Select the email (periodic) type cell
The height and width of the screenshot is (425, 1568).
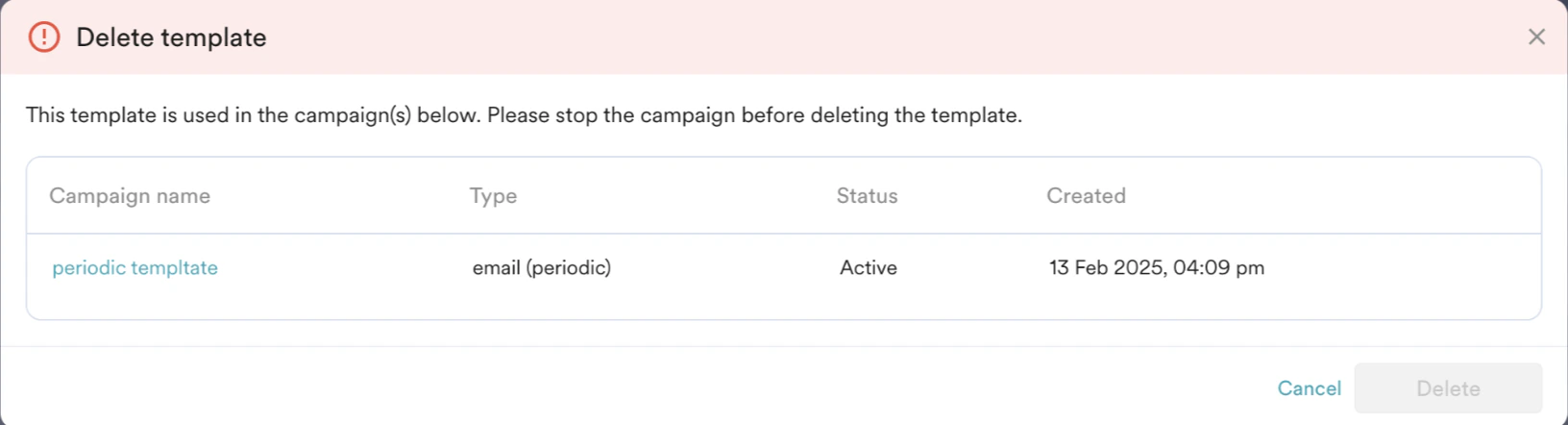[542, 268]
